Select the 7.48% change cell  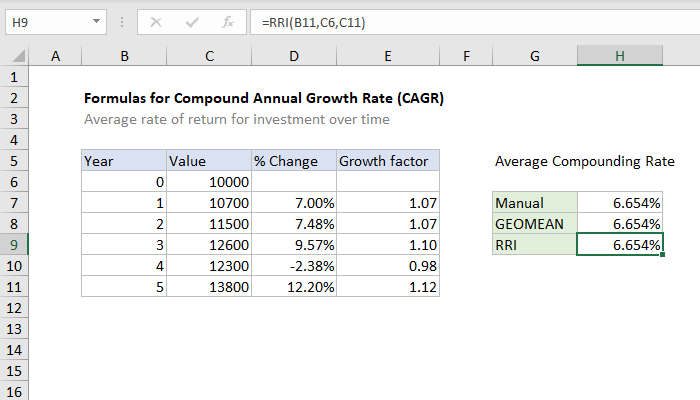pos(294,224)
